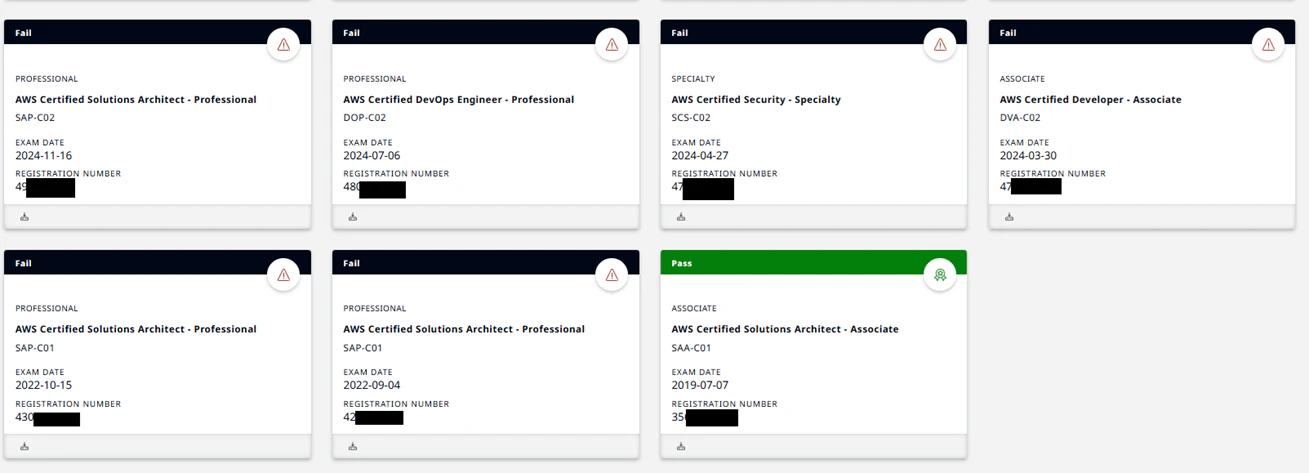Click the fail warning icon on the DOP-C02 card
The image size is (1309, 473).
coord(612,45)
